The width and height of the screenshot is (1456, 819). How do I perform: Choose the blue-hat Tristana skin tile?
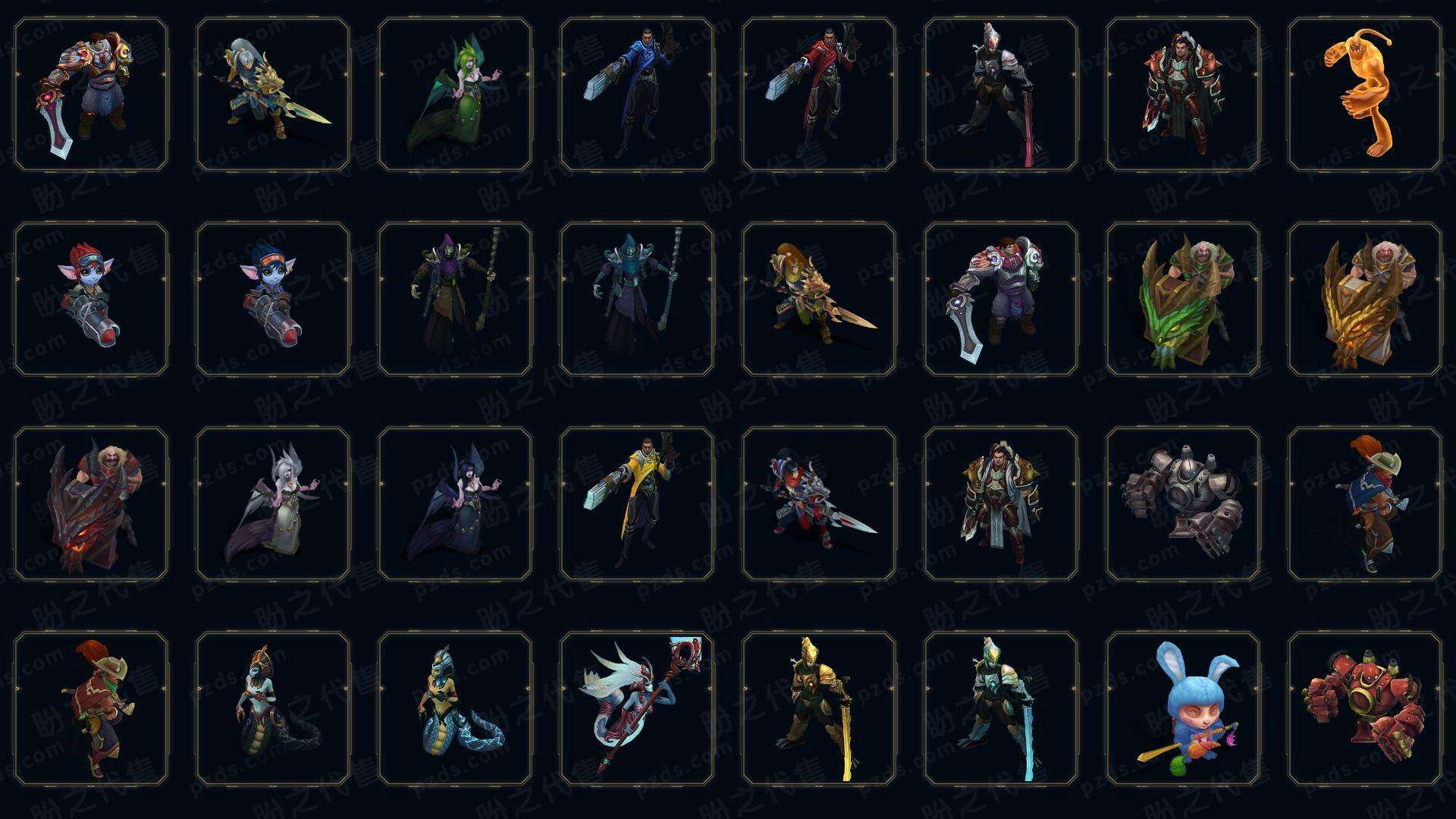coord(272,300)
